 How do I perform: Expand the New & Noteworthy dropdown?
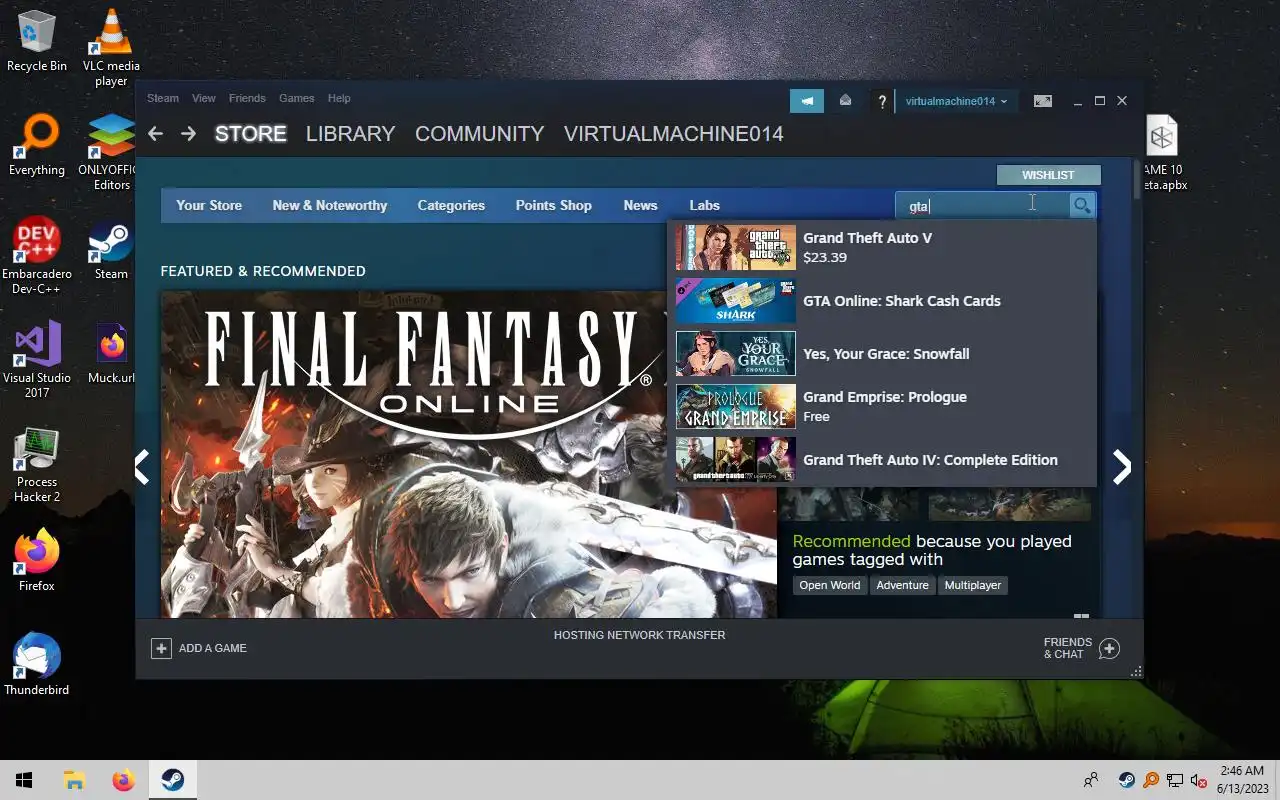click(x=329, y=205)
